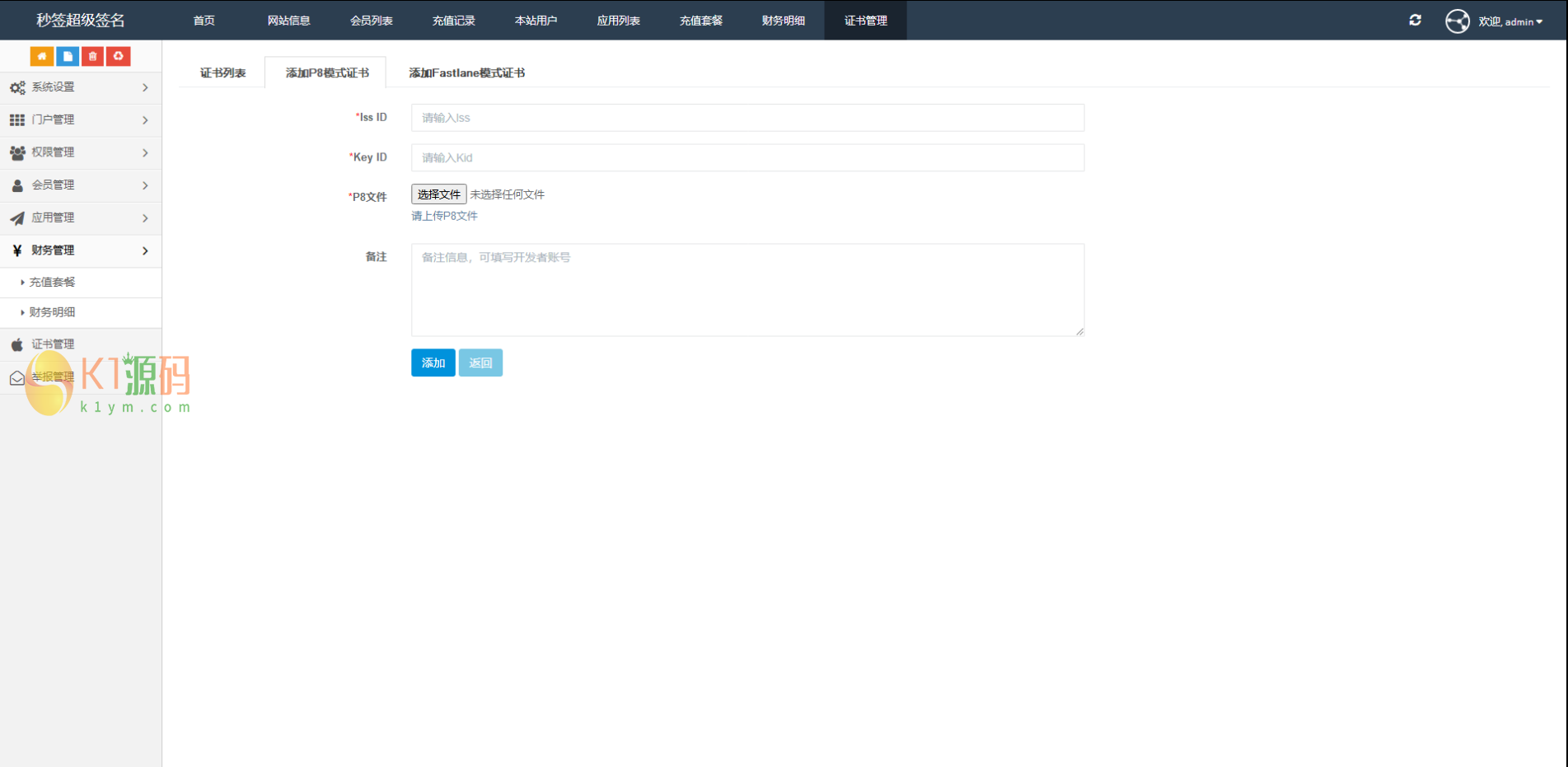Select the 添加P8模式证书 tab
The image size is (1568, 767).
(327, 72)
